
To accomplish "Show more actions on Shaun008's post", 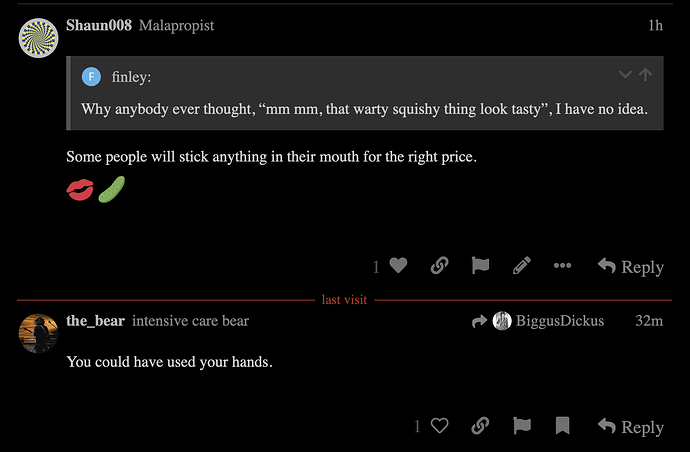I will coord(562,266).
